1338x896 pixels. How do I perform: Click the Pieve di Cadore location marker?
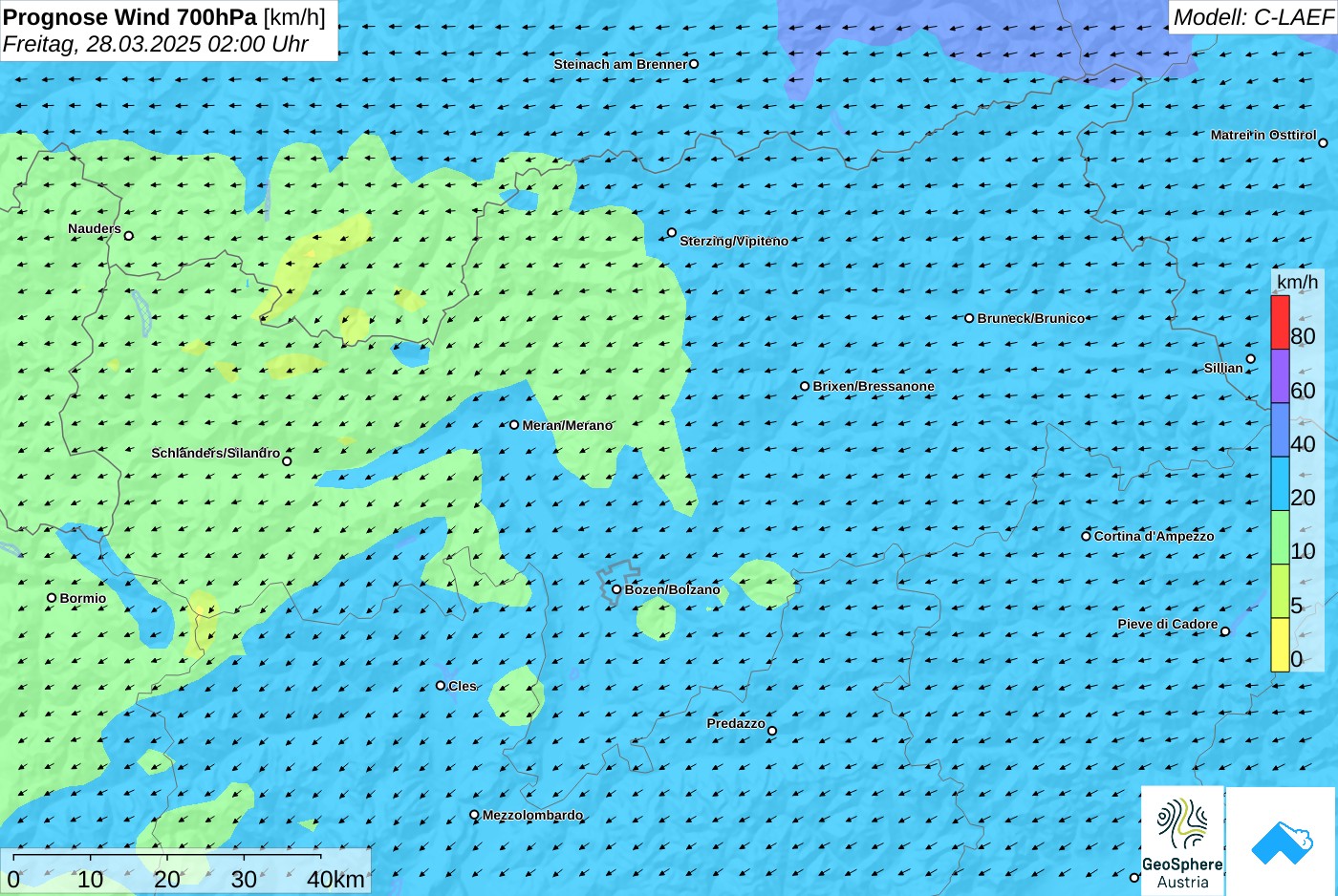(1225, 631)
